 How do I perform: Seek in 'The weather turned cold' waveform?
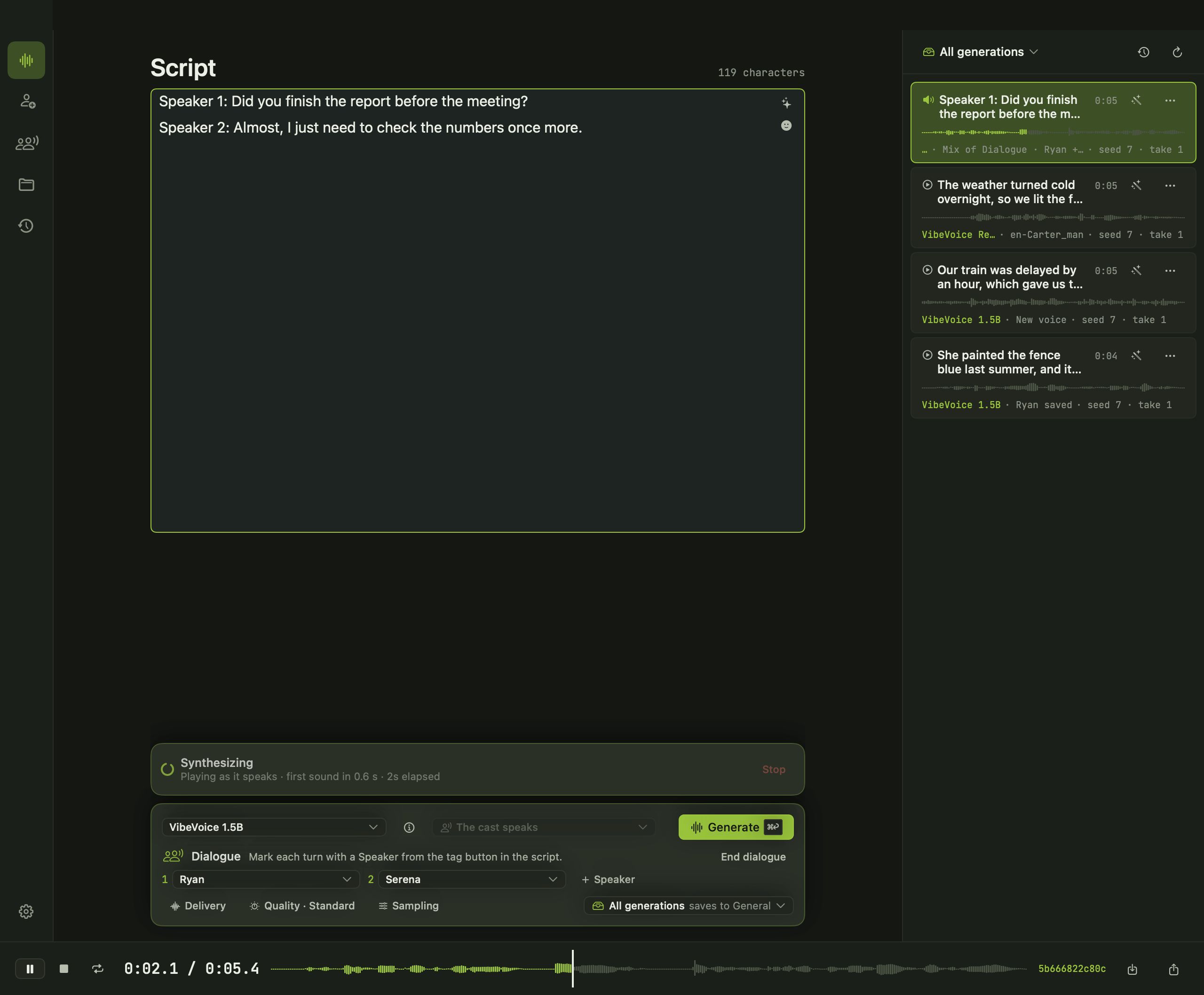[x=1053, y=218]
